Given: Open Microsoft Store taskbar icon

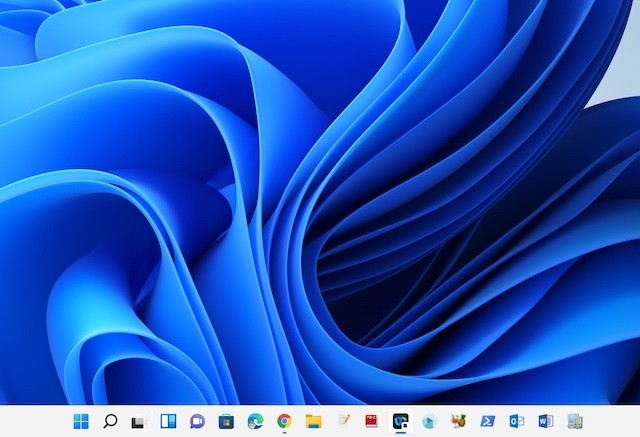Looking at the screenshot, I should coord(226,421).
